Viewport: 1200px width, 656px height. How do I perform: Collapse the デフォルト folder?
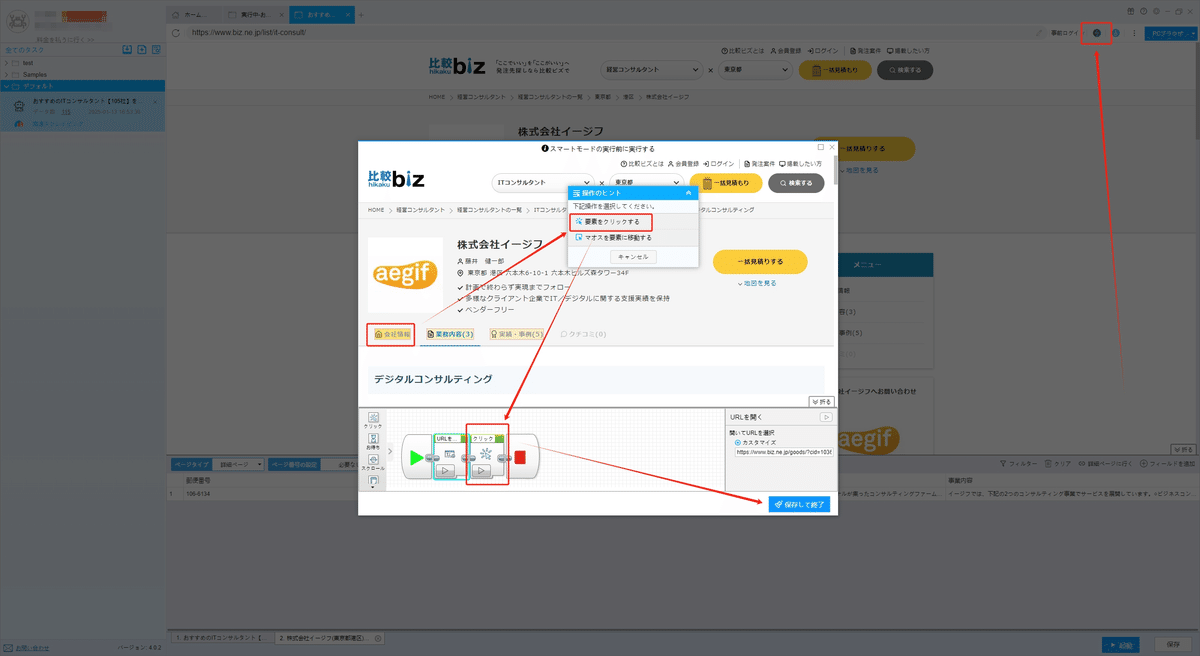click(x=6, y=86)
